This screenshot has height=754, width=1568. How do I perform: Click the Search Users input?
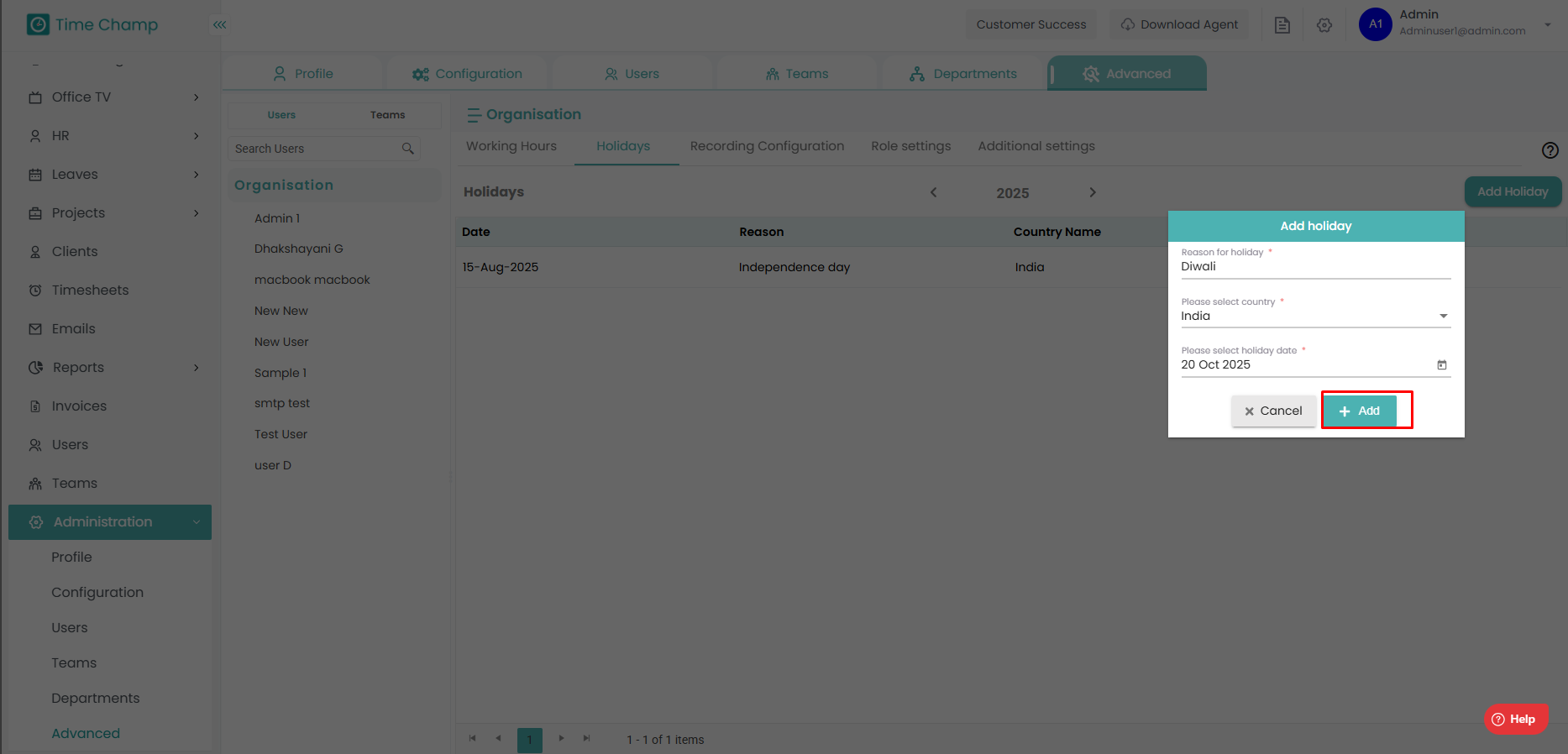click(x=323, y=149)
